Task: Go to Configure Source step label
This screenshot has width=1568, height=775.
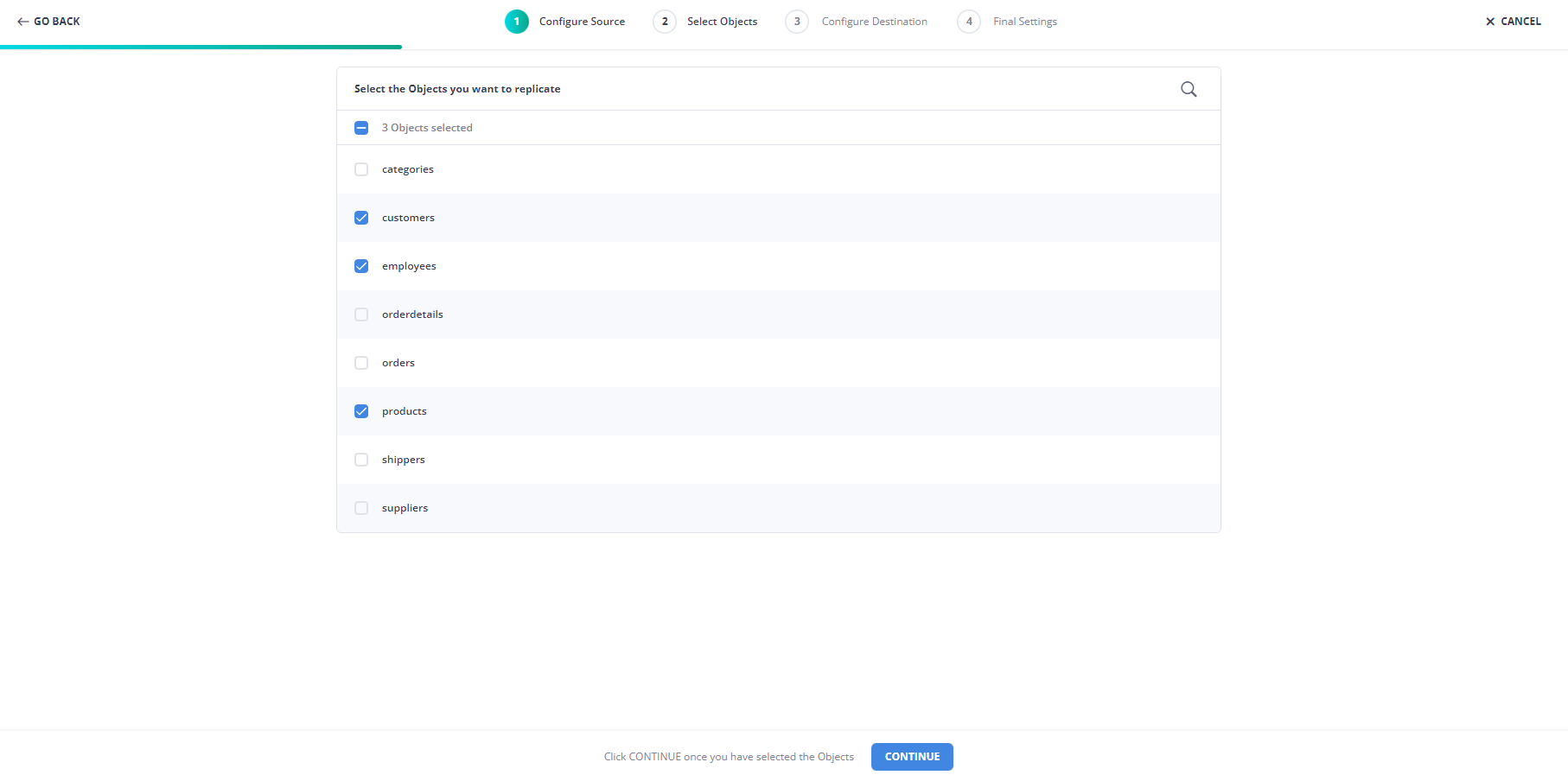Action: (x=582, y=22)
